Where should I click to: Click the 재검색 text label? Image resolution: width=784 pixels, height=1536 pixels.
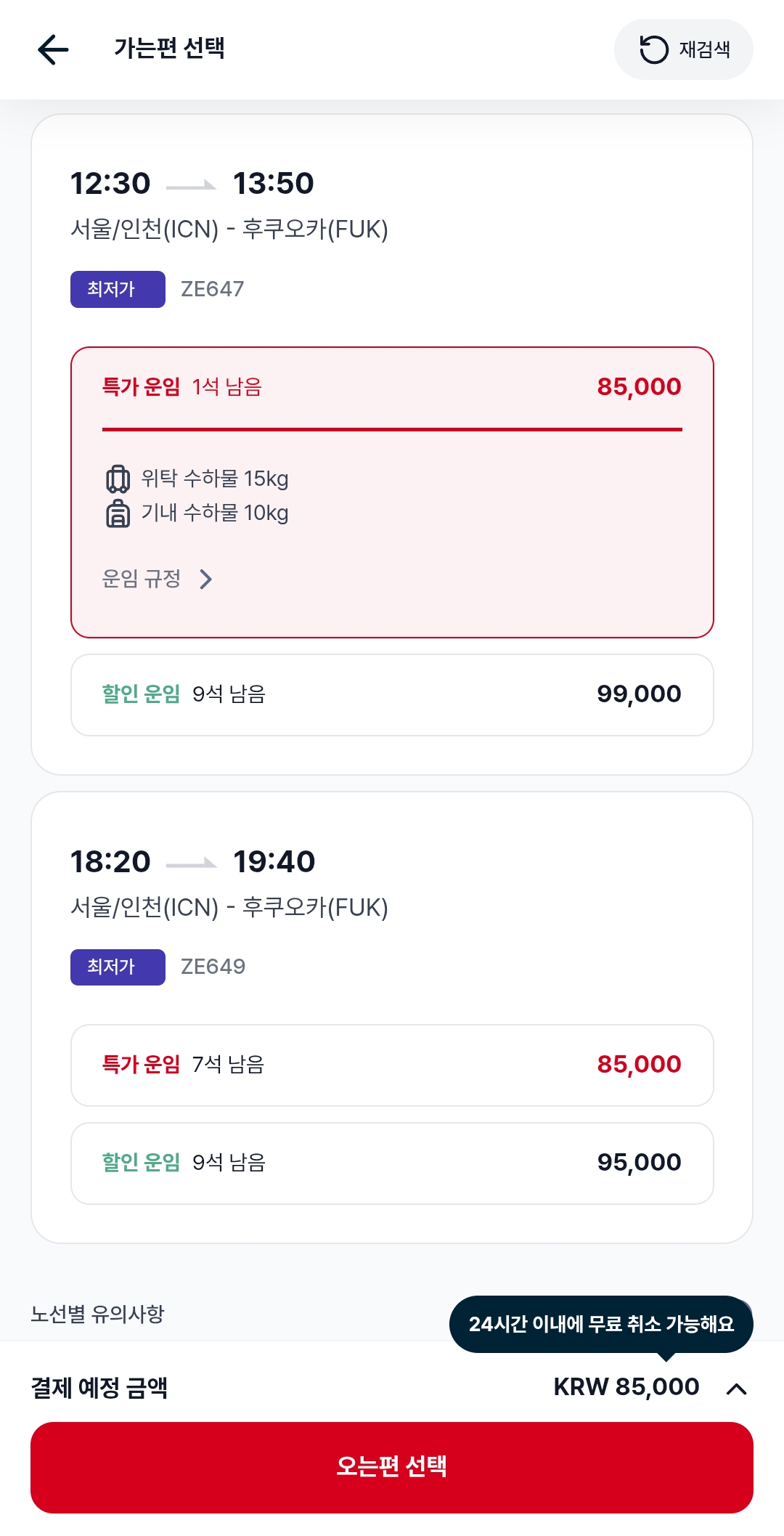tap(704, 49)
